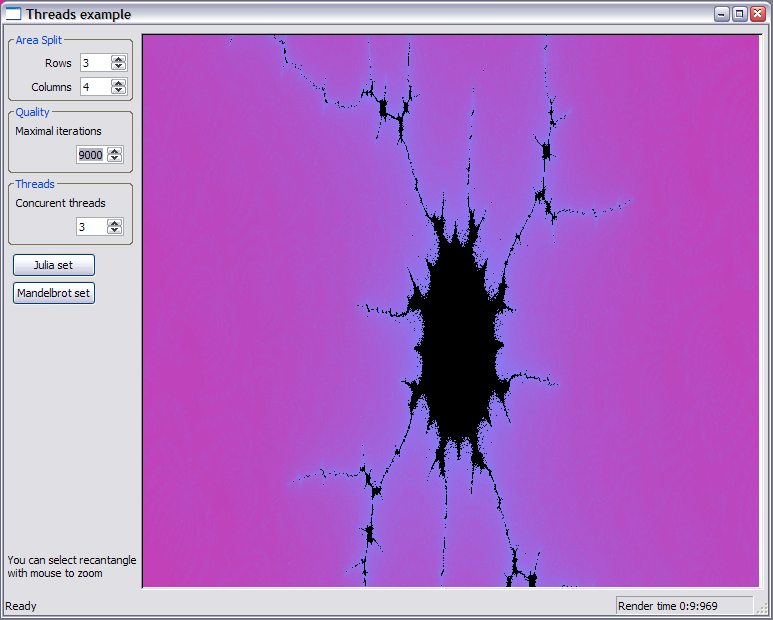
Task: Decrease the Columns value with down arrow
Action: tap(118, 91)
